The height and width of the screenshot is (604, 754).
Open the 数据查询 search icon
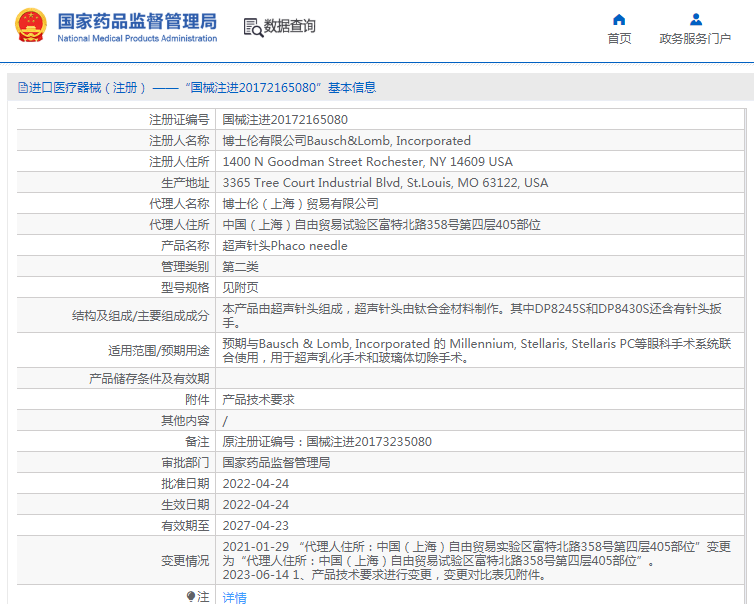253,27
